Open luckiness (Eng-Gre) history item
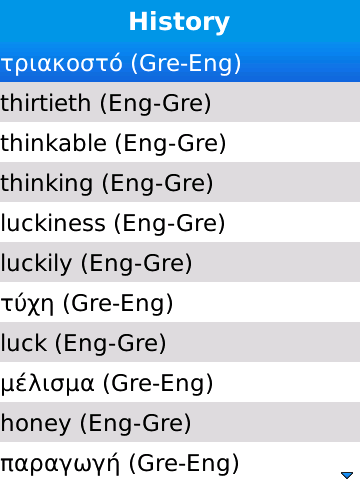360x480 pixels. click(x=180, y=222)
